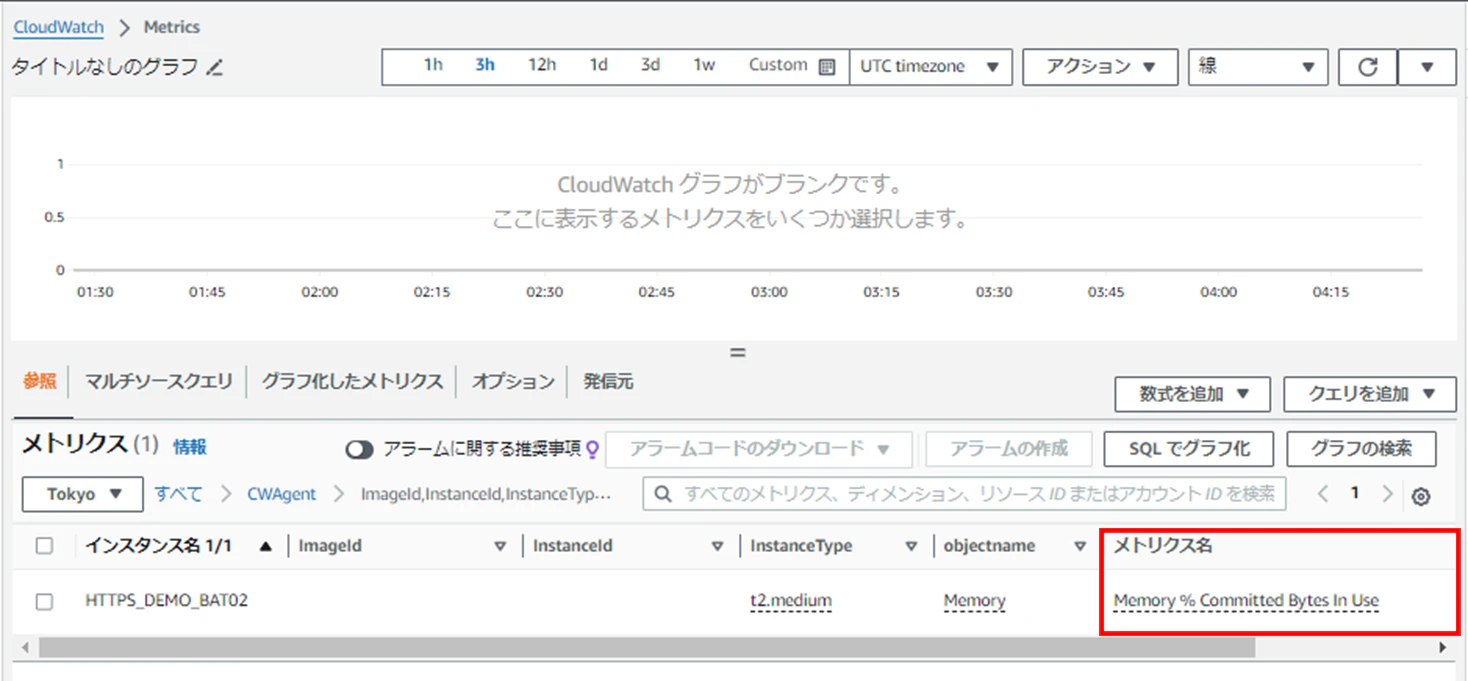Go to the previous metrics page arrow
This screenshot has width=1468, height=681.
point(1323,494)
